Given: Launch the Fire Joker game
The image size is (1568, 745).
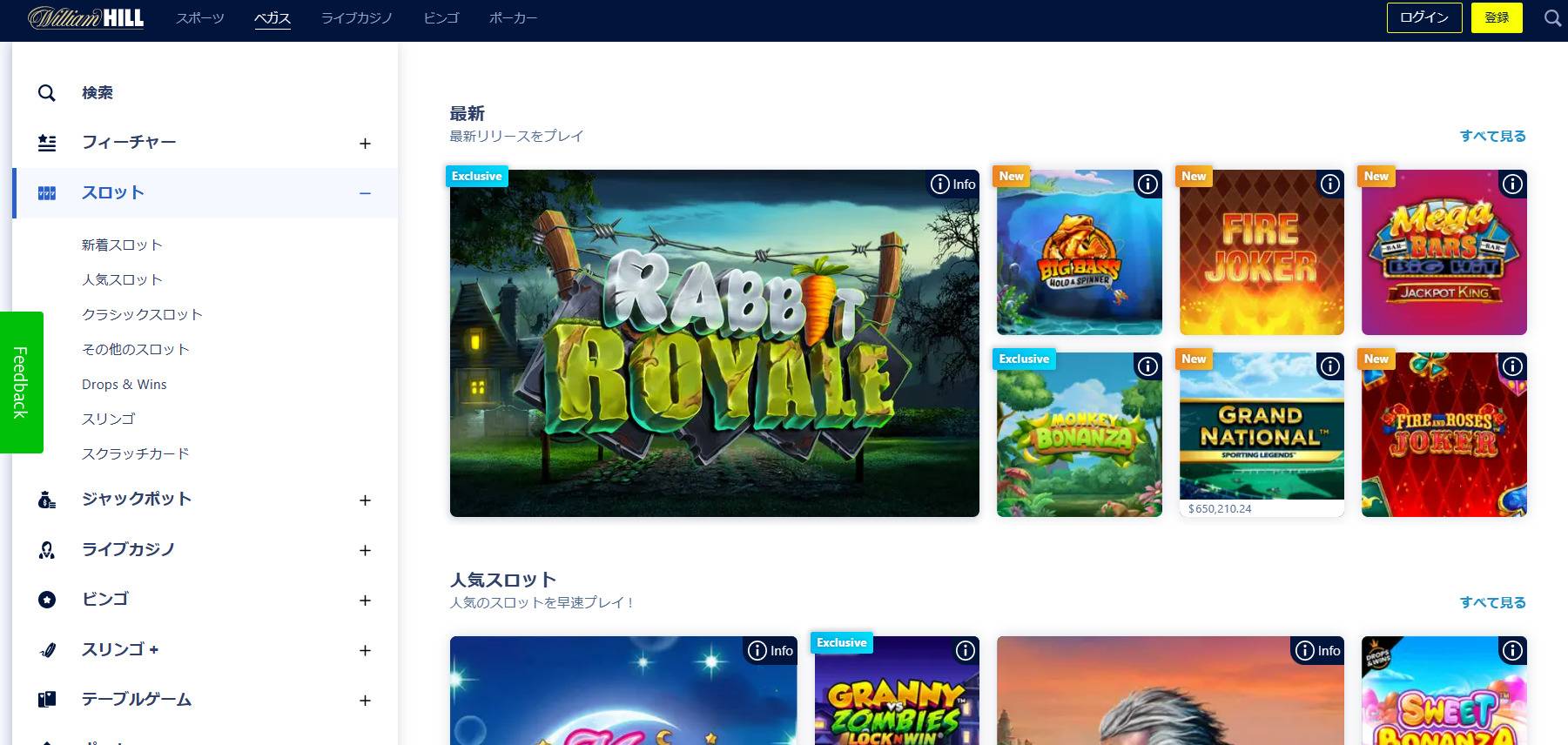Looking at the screenshot, I should pyautogui.click(x=1262, y=252).
